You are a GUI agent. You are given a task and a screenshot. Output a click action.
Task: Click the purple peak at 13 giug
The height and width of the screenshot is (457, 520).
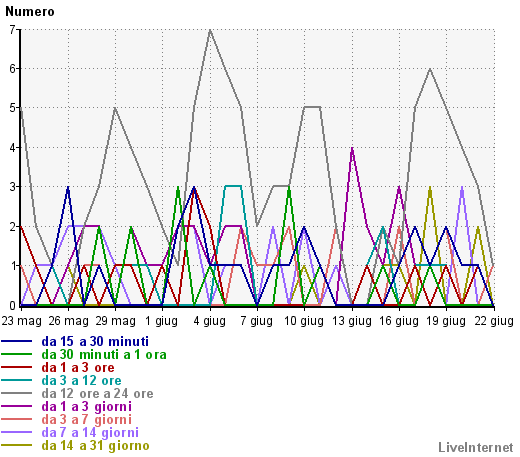click(352, 148)
